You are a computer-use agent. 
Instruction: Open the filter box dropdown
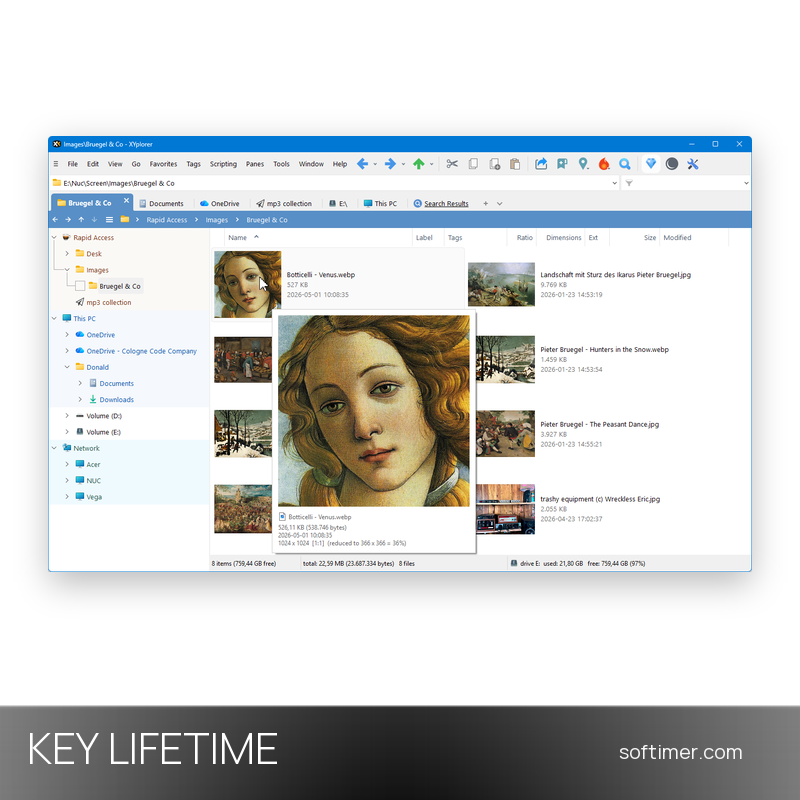click(746, 183)
